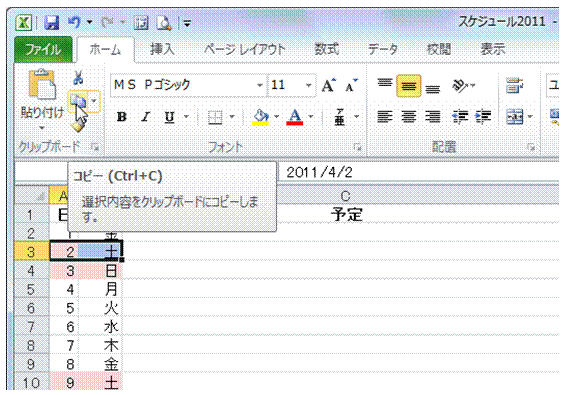Open the データ tab
This screenshot has height=395, width=567.
pos(383,50)
